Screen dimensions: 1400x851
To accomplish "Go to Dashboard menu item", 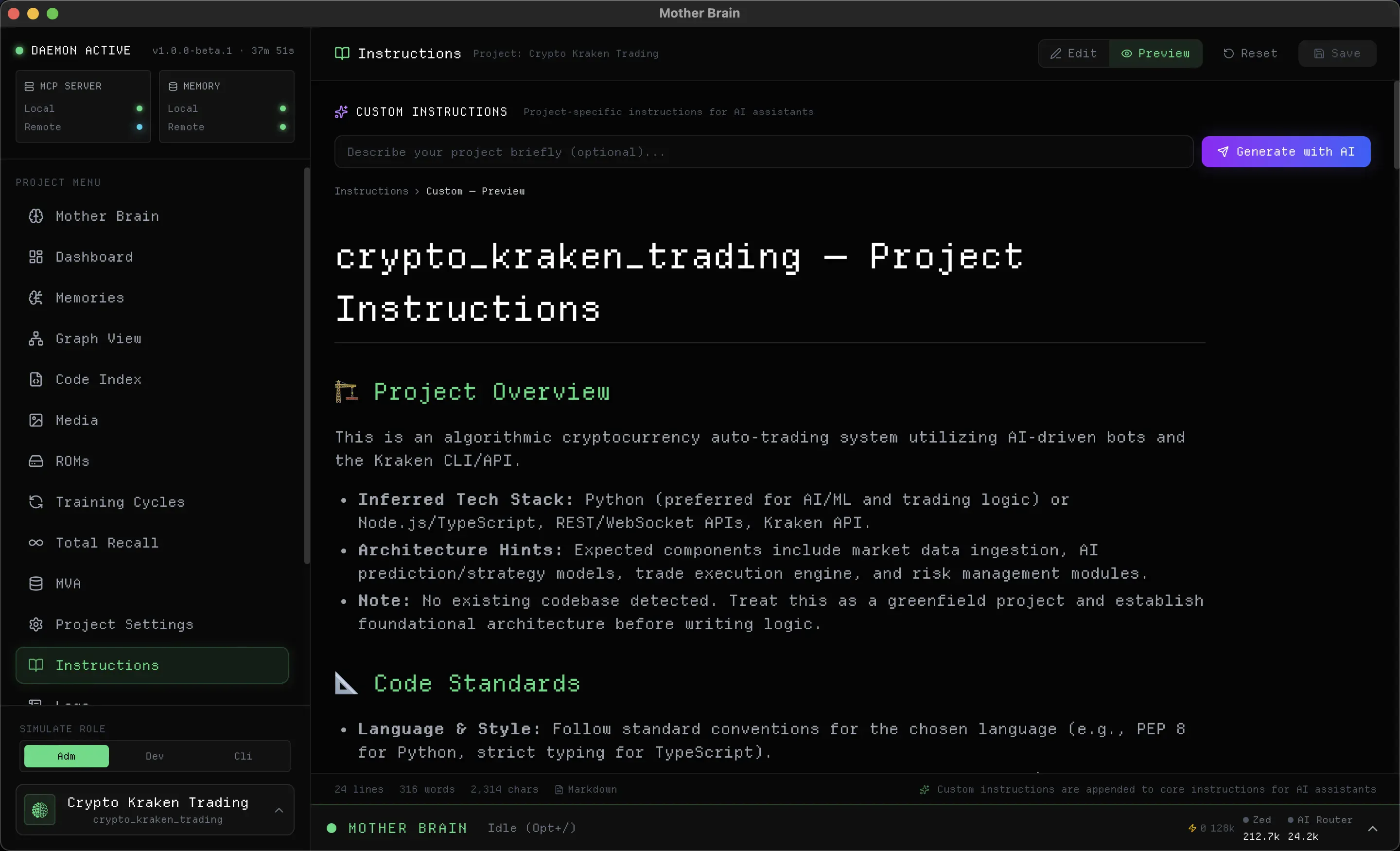I will 152,257.
